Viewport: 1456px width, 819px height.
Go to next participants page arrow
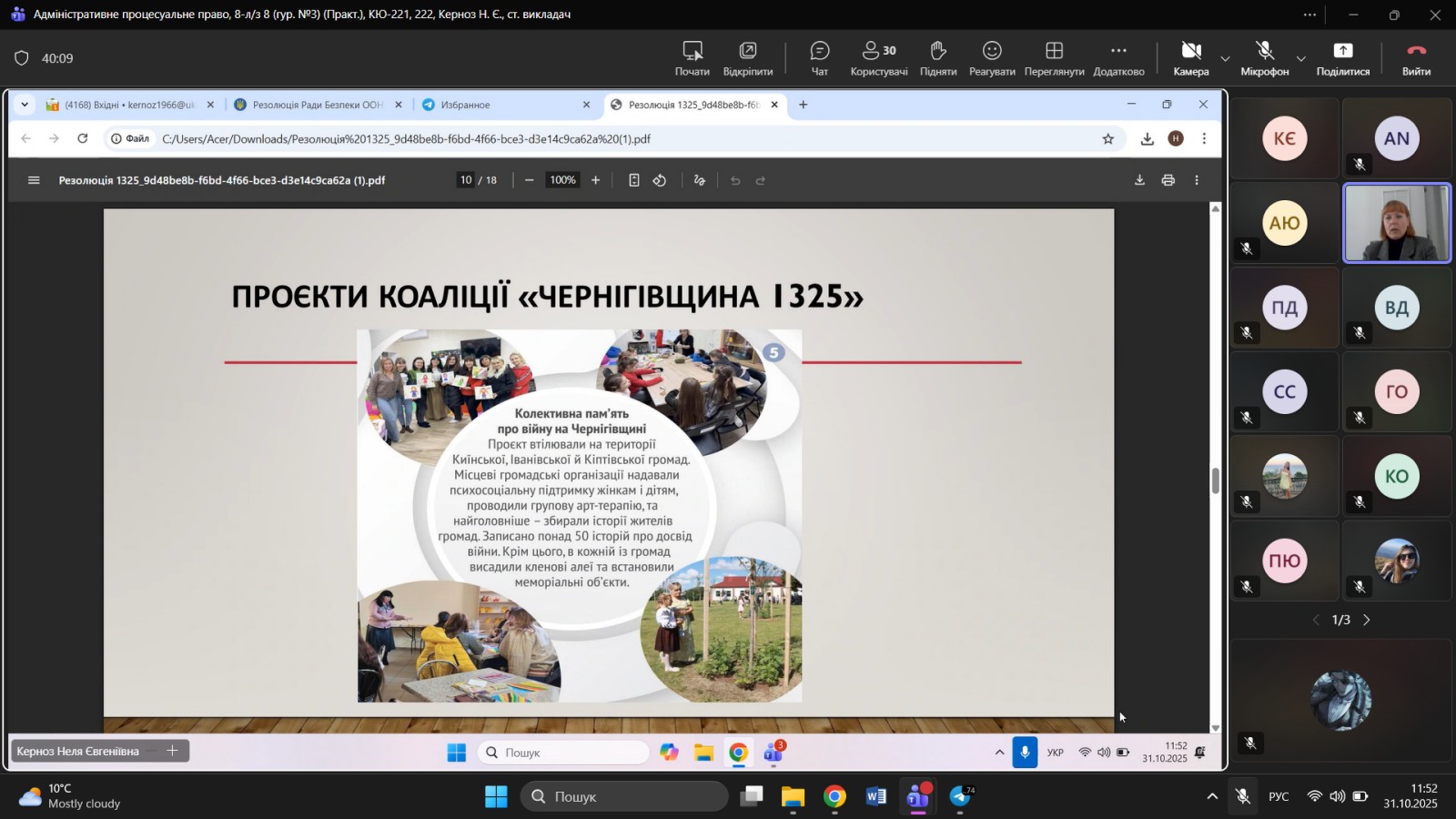pos(1366,620)
